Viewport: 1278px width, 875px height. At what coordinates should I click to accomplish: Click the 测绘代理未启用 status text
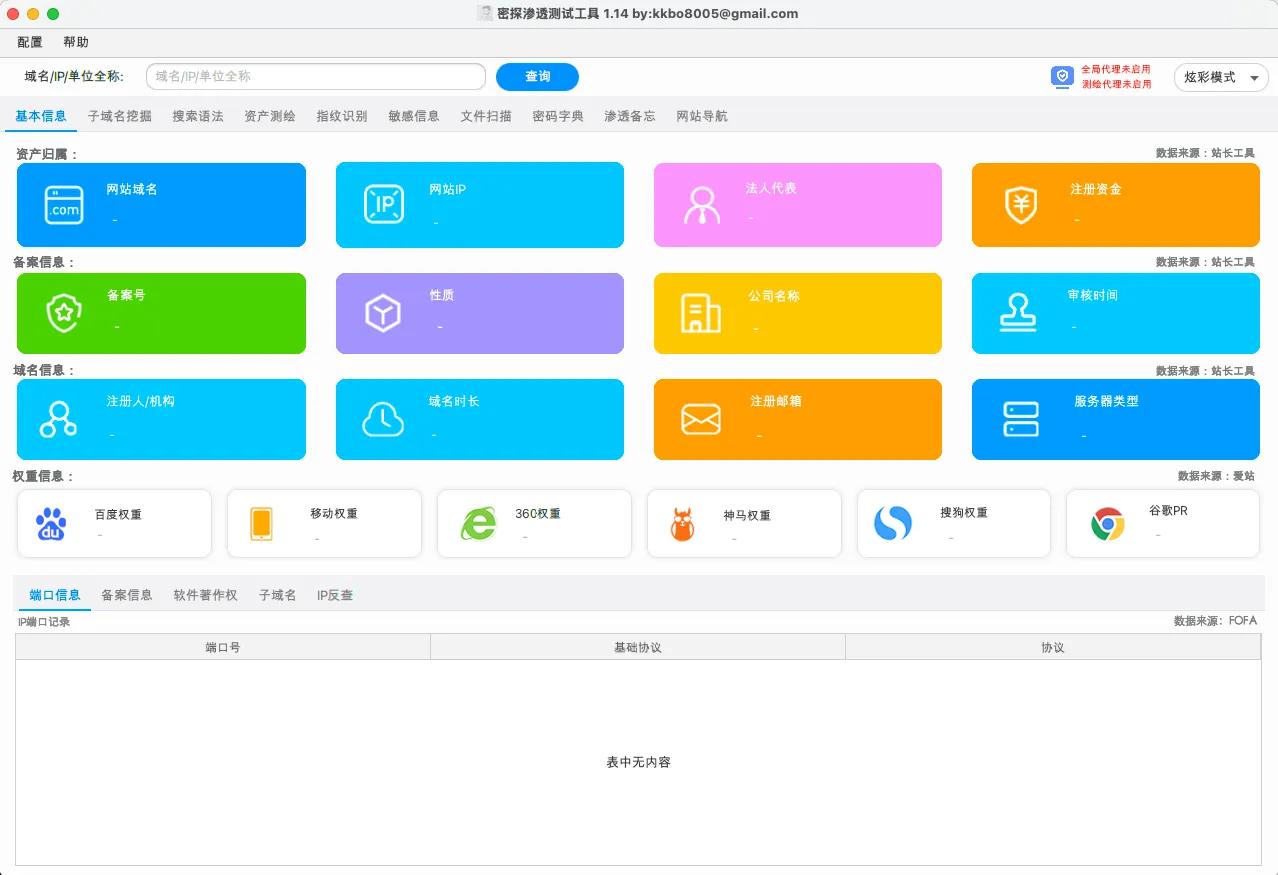(x=1116, y=84)
